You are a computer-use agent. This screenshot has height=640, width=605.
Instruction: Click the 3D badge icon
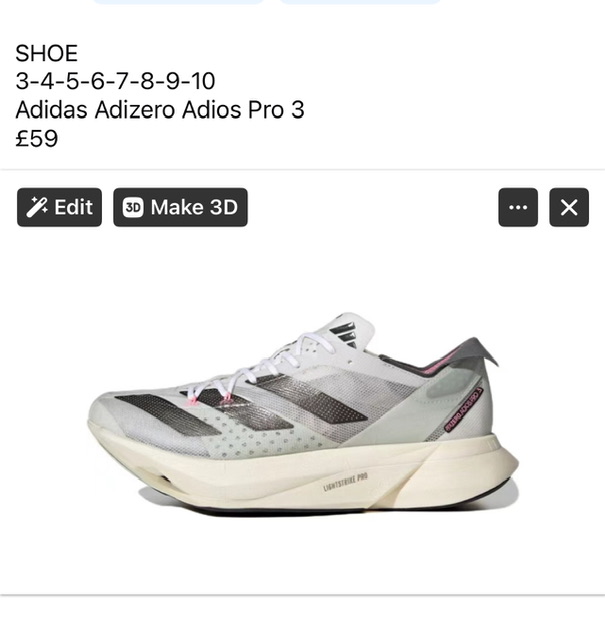click(133, 207)
